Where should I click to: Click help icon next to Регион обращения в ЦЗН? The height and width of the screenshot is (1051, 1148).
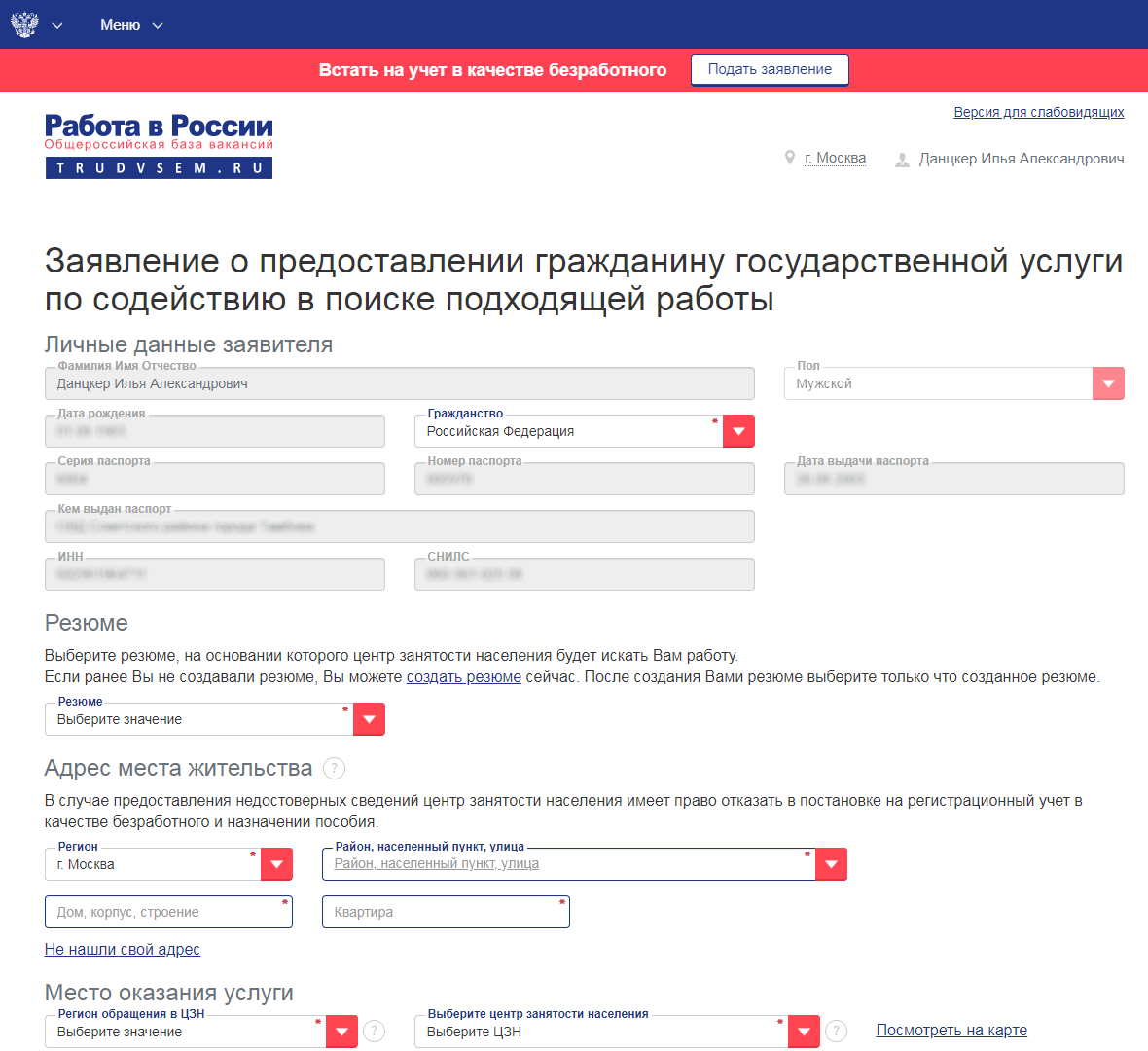375,1032
